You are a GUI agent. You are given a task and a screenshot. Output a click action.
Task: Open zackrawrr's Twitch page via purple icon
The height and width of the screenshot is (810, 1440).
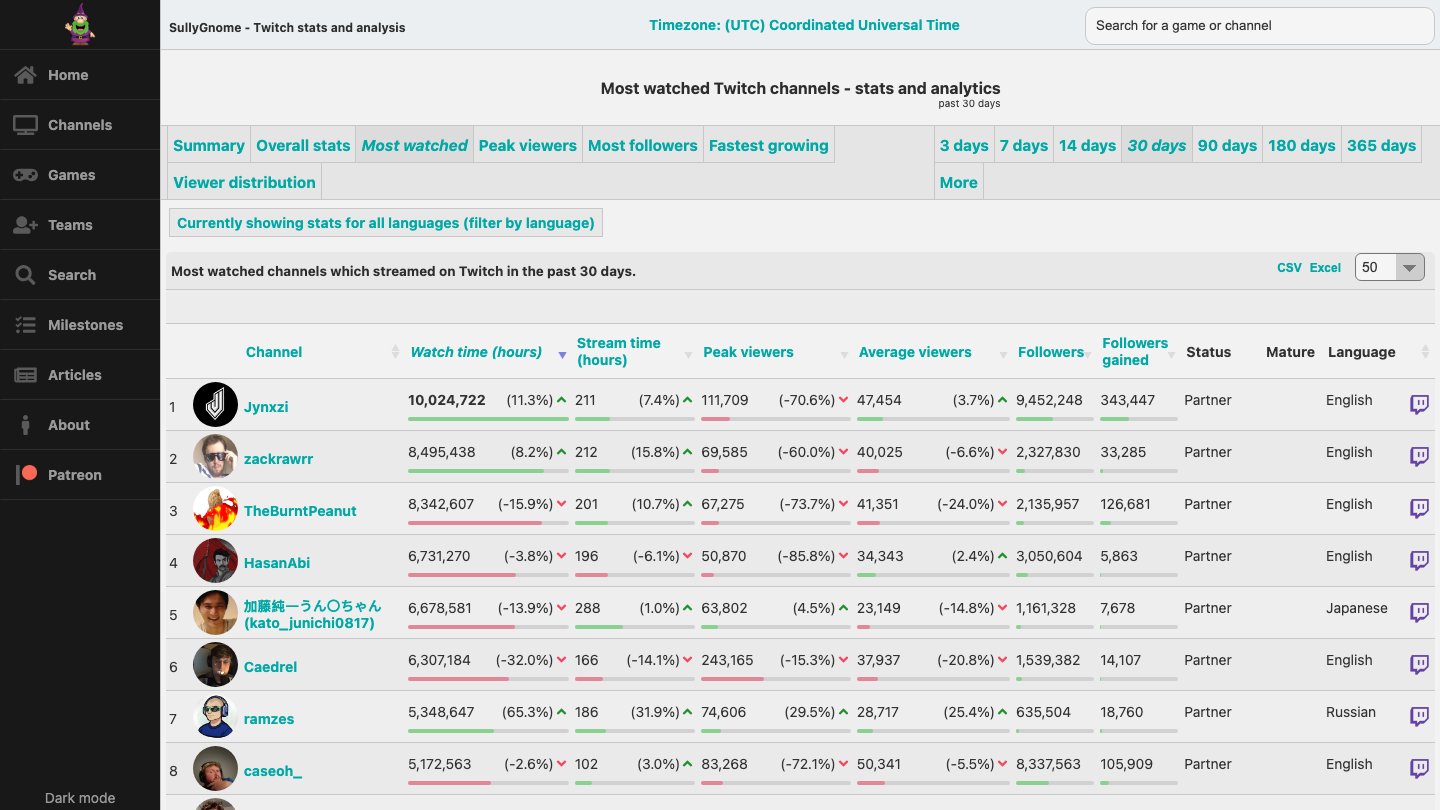click(x=1419, y=456)
